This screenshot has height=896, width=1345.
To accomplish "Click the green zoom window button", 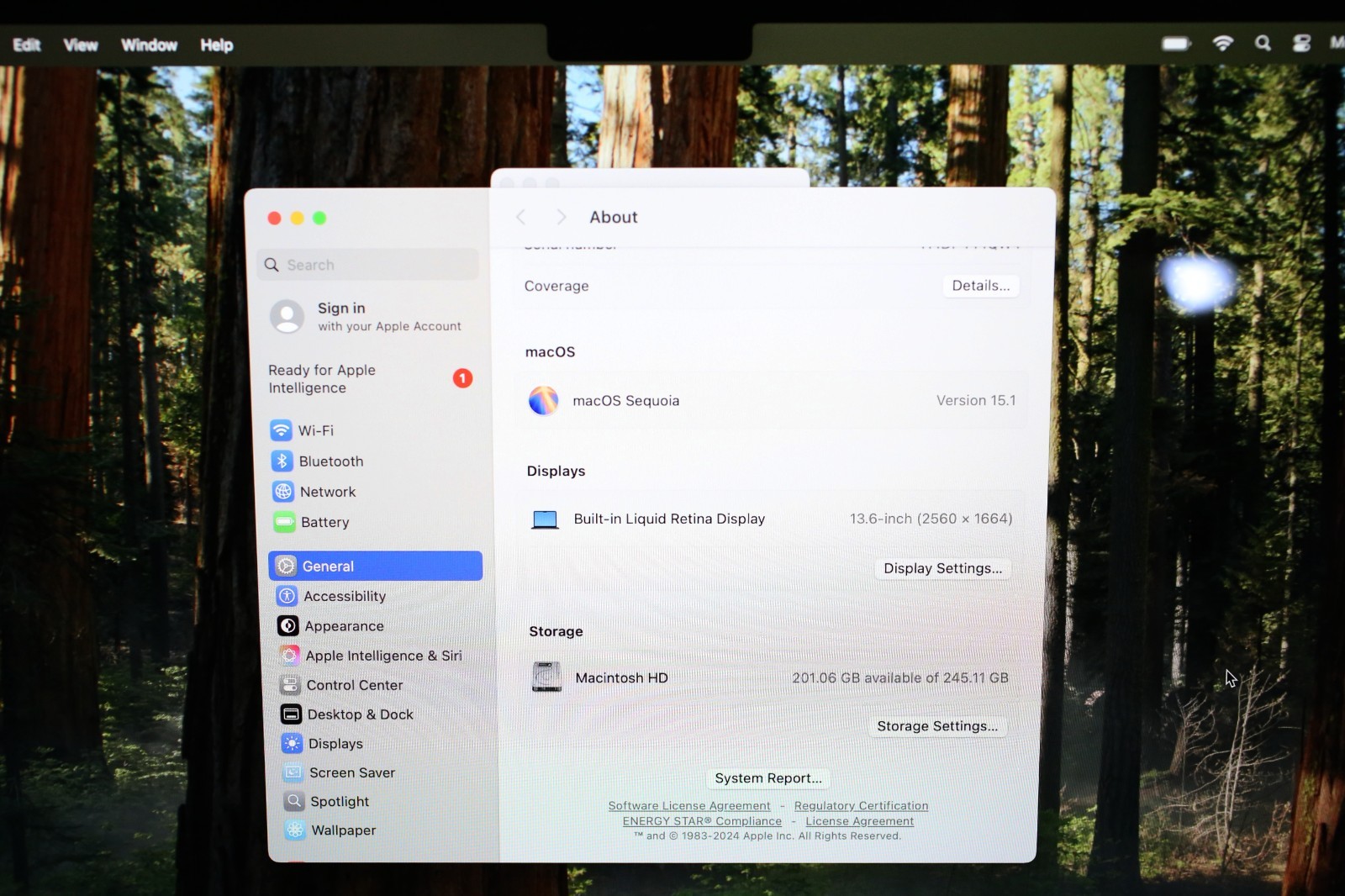I will tap(319, 219).
